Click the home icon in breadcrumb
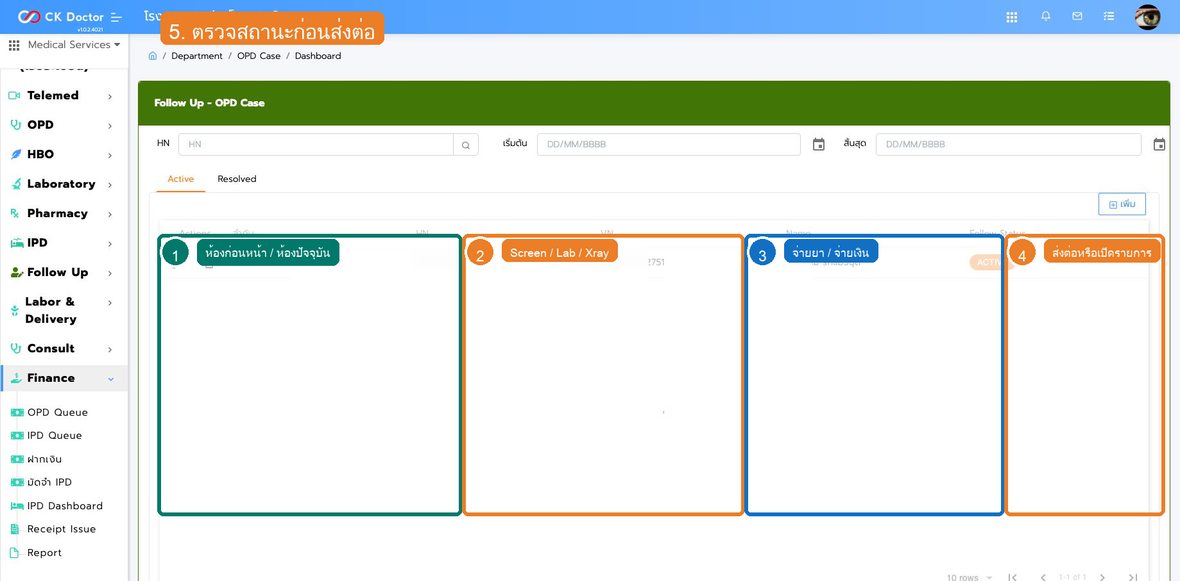The width and height of the screenshot is (1180, 581). (153, 56)
